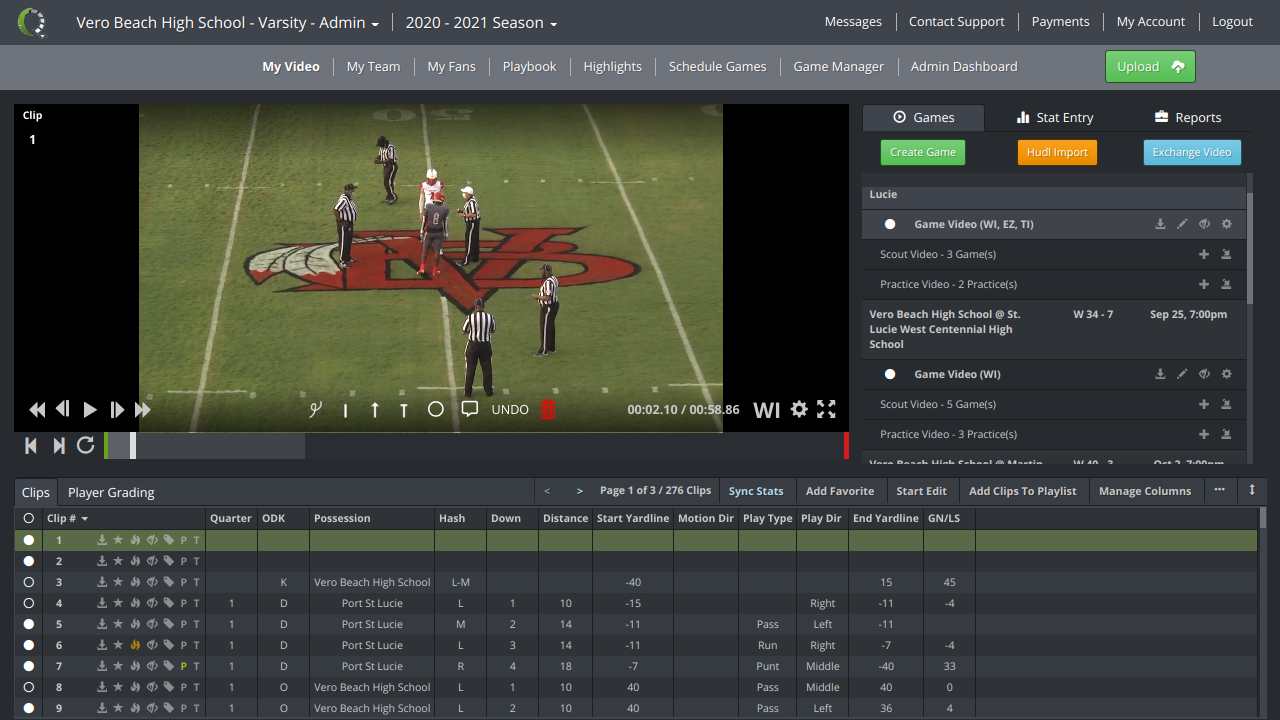
Task: Go to previous clips page arrow
Action: 547,491
